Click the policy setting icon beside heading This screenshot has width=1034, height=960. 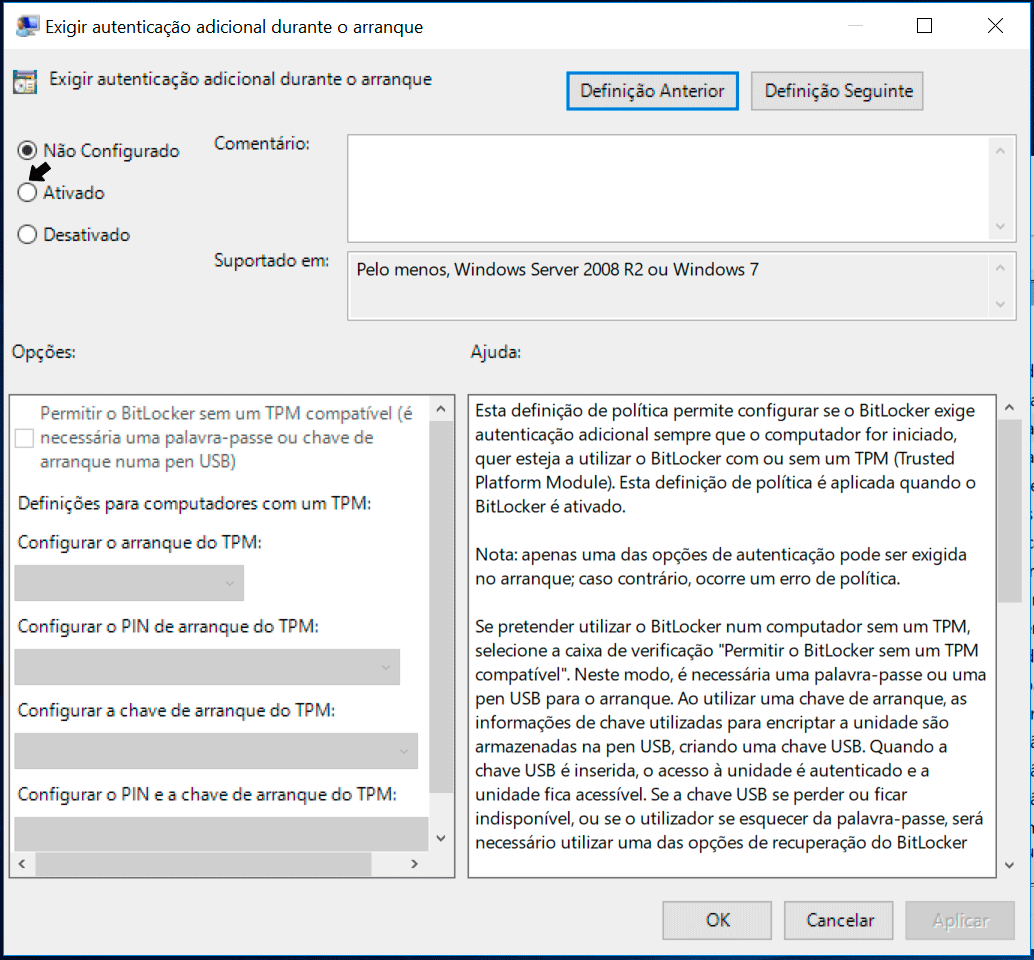click(25, 82)
